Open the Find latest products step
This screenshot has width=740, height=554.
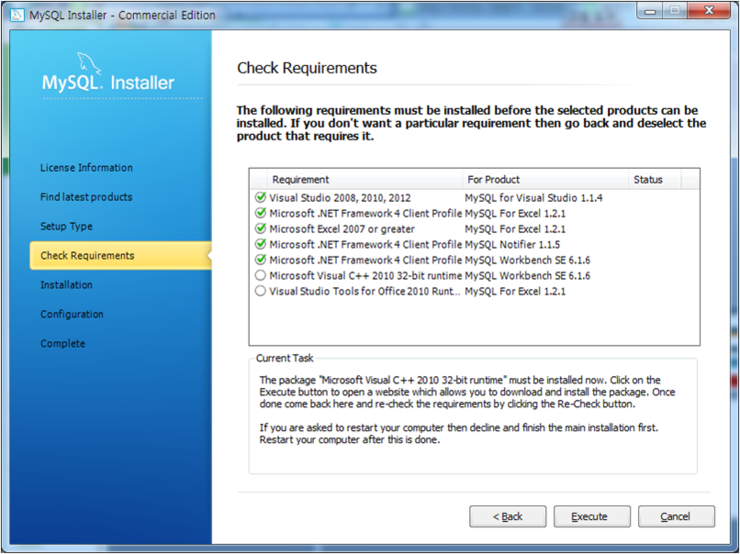[x=86, y=197]
